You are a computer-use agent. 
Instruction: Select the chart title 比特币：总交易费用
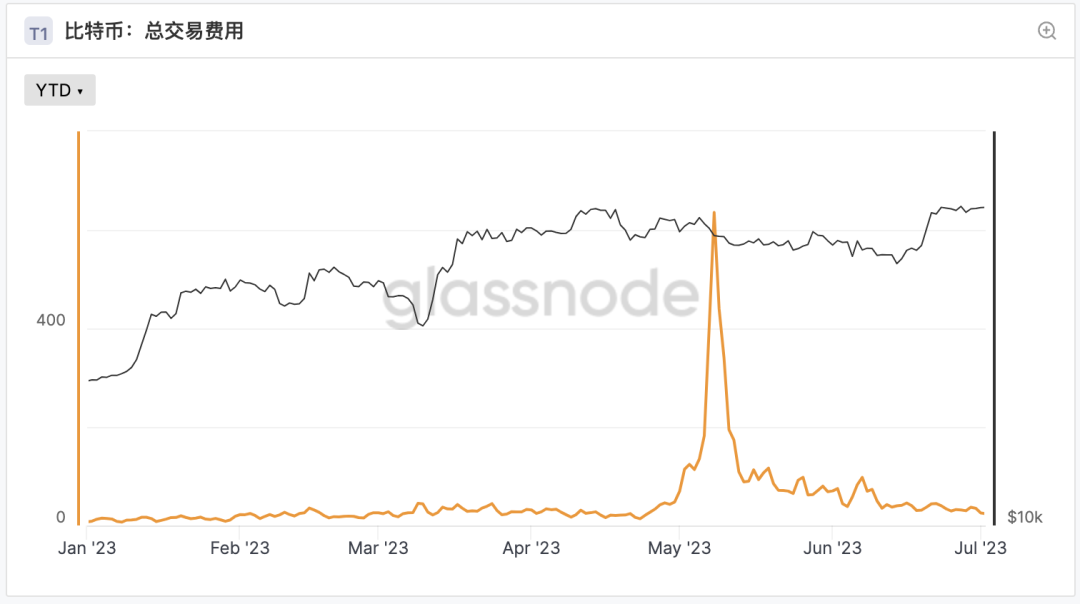tap(161, 32)
